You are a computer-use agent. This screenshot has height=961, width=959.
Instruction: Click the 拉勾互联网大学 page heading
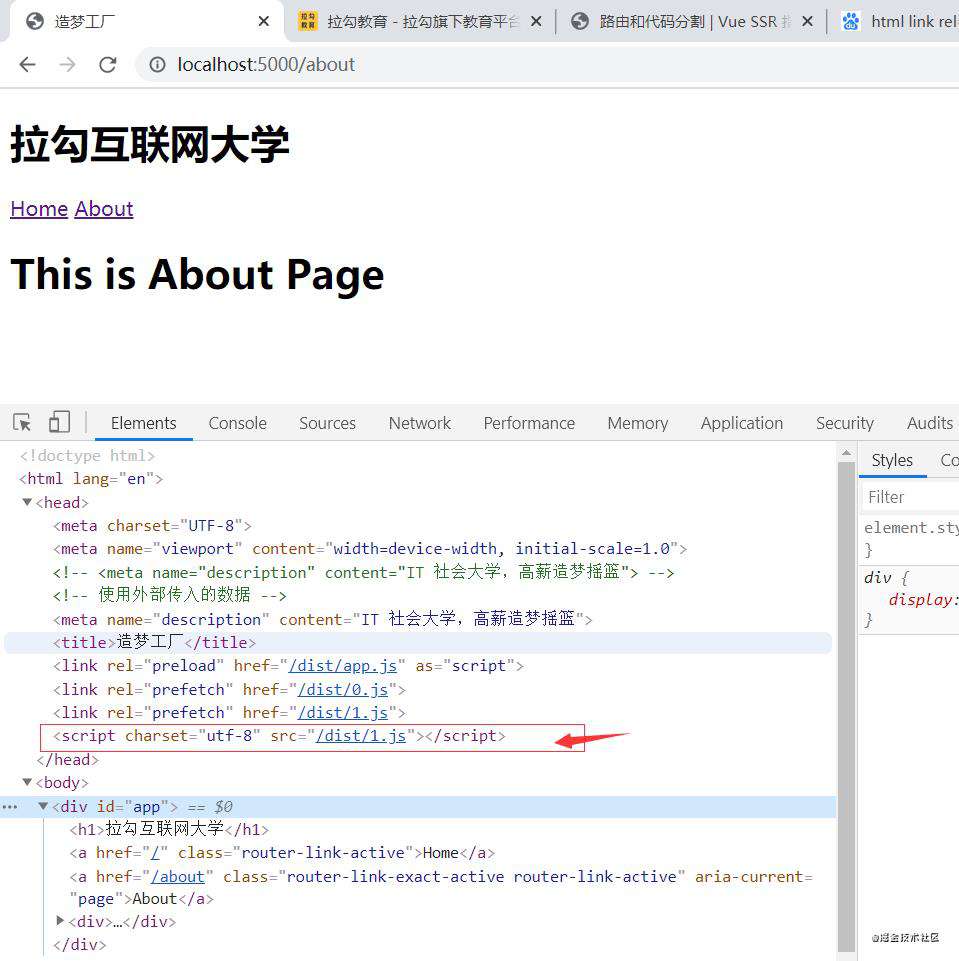coord(150,145)
